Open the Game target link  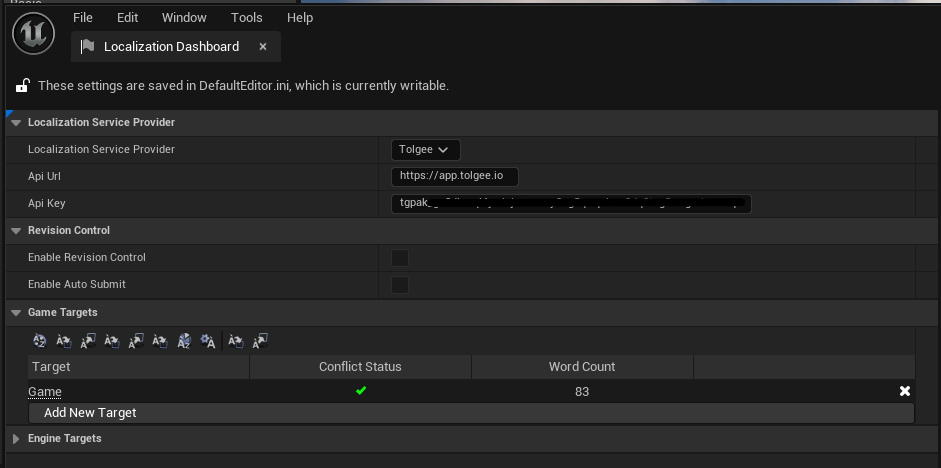(45, 392)
